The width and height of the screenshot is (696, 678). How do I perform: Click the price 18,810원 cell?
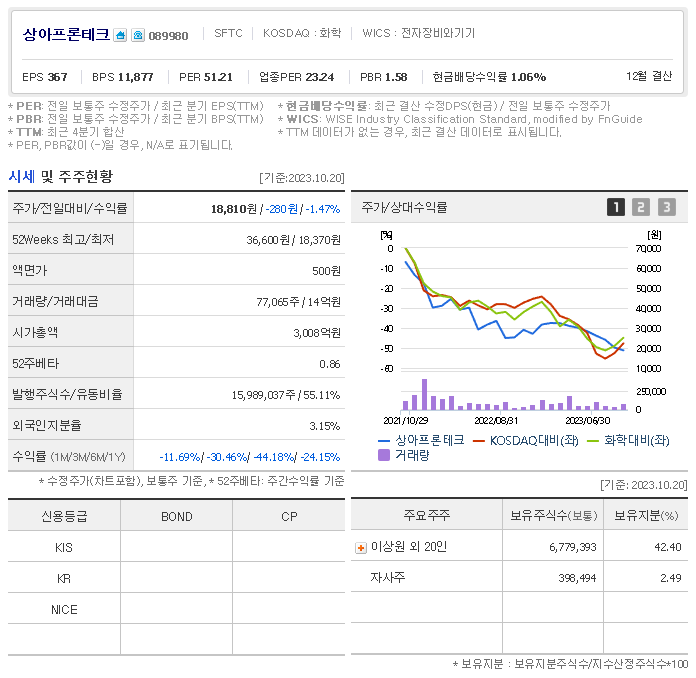233,209
